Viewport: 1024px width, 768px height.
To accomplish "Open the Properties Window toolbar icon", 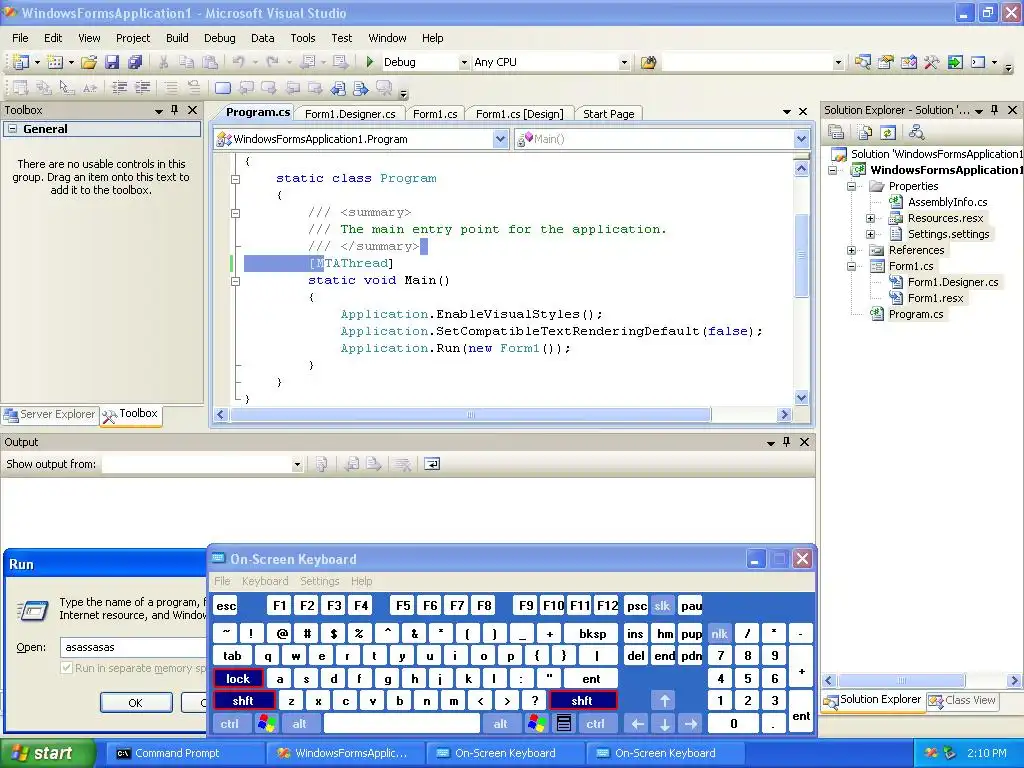I will [x=886, y=62].
